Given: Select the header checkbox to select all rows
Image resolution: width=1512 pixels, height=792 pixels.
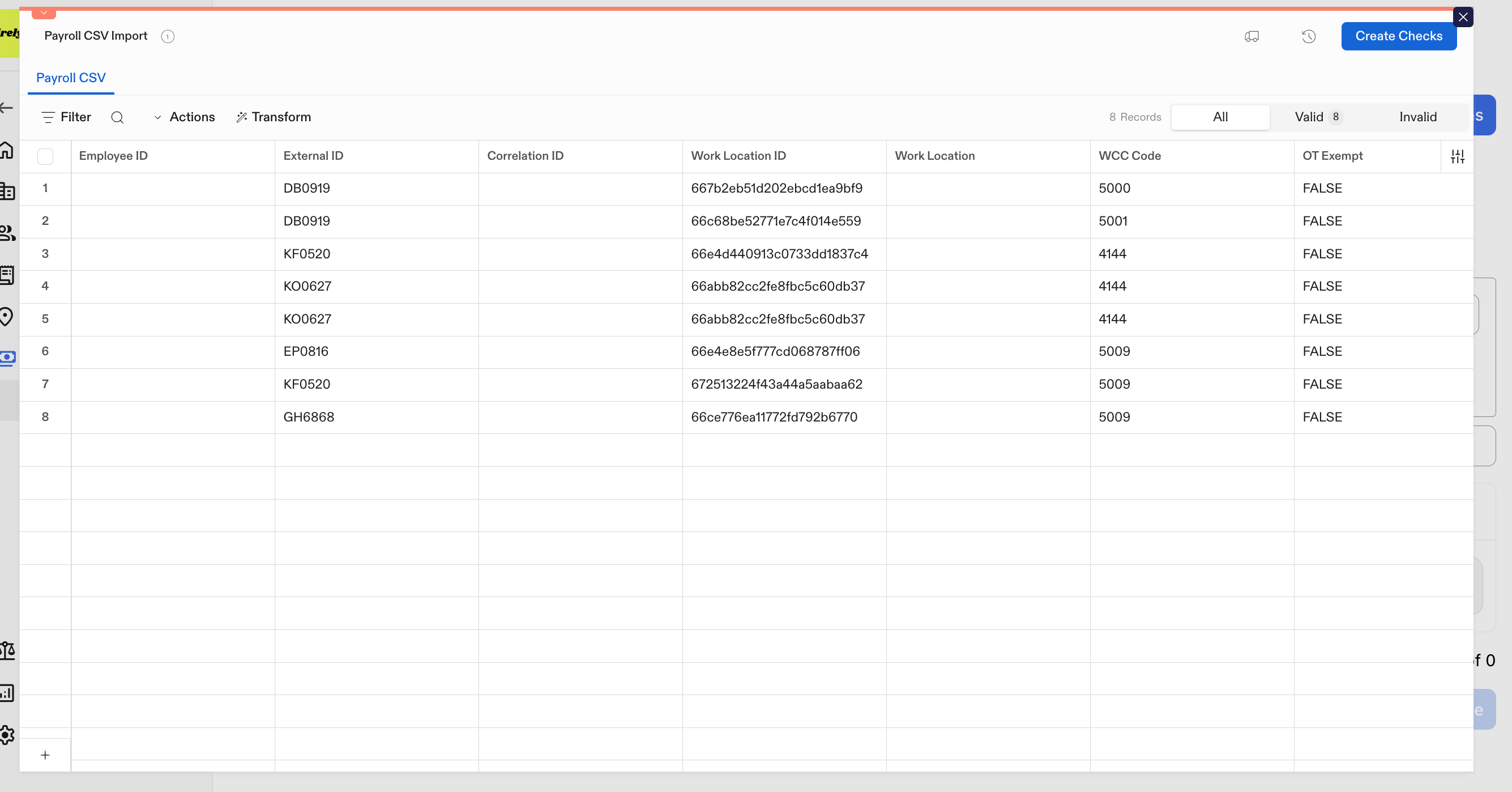Looking at the screenshot, I should point(46,156).
